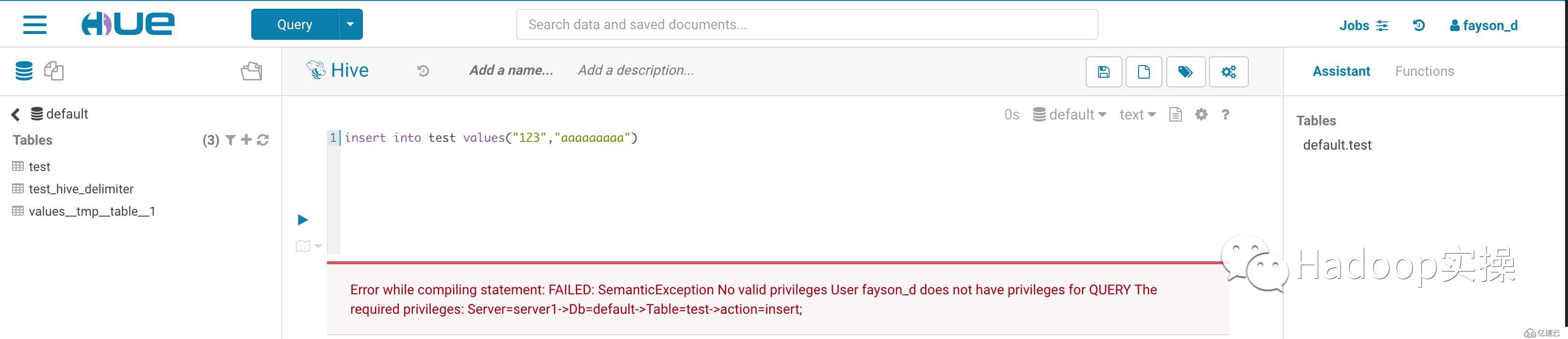
Task: Filter the tables list
Action: point(230,140)
